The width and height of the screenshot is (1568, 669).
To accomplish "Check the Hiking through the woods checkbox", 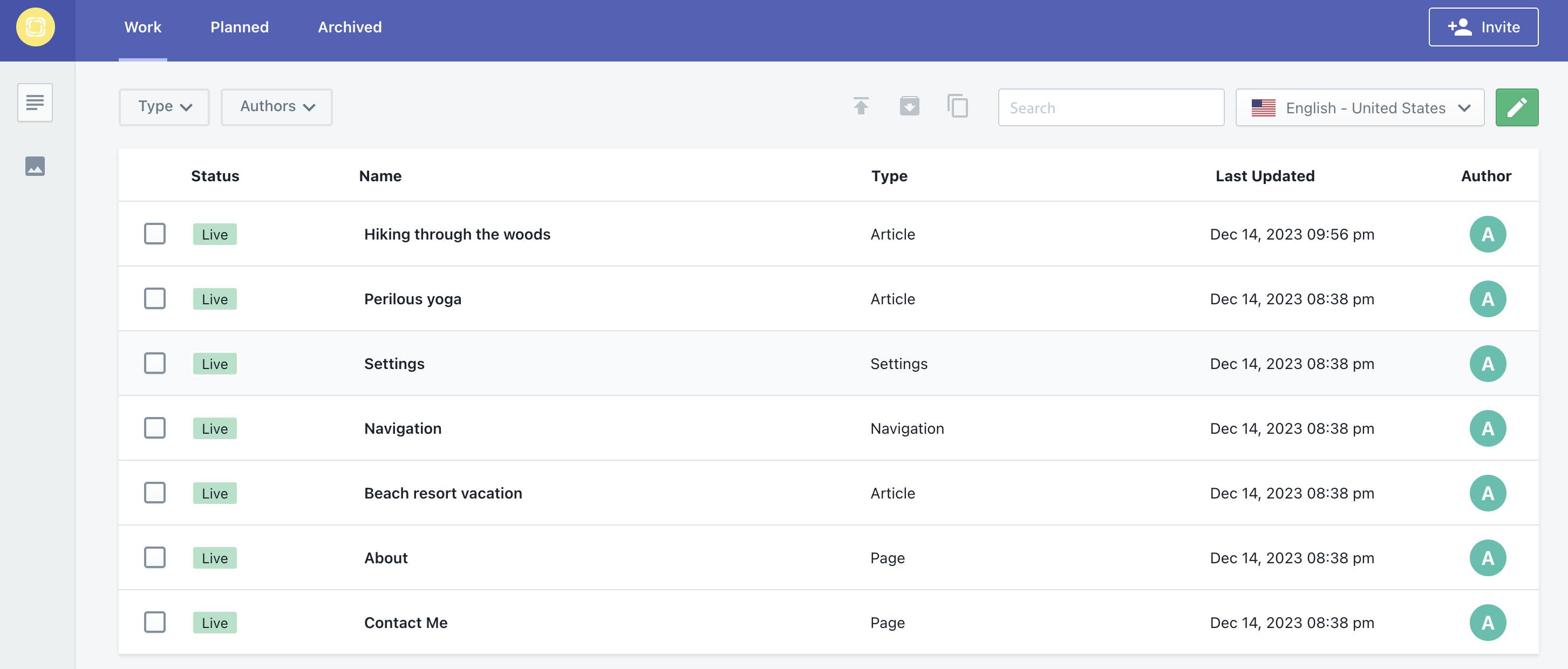I will pyautogui.click(x=155, y=234).
